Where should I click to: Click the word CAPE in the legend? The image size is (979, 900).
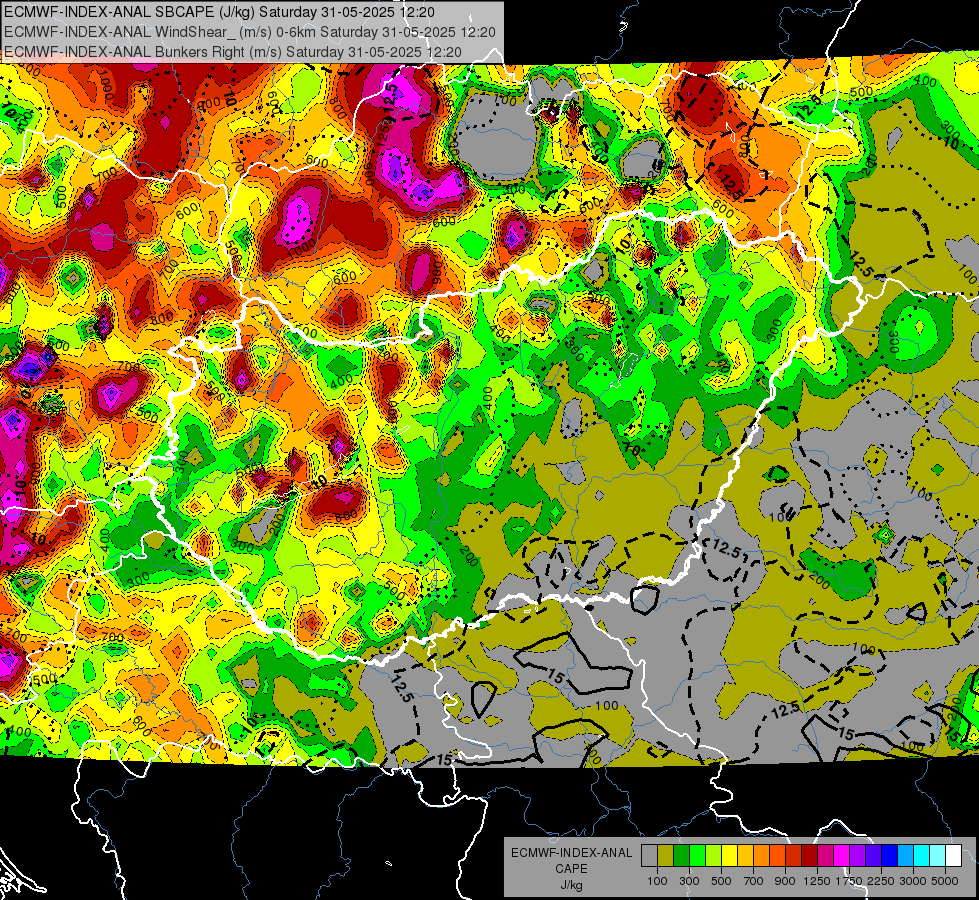571,869
